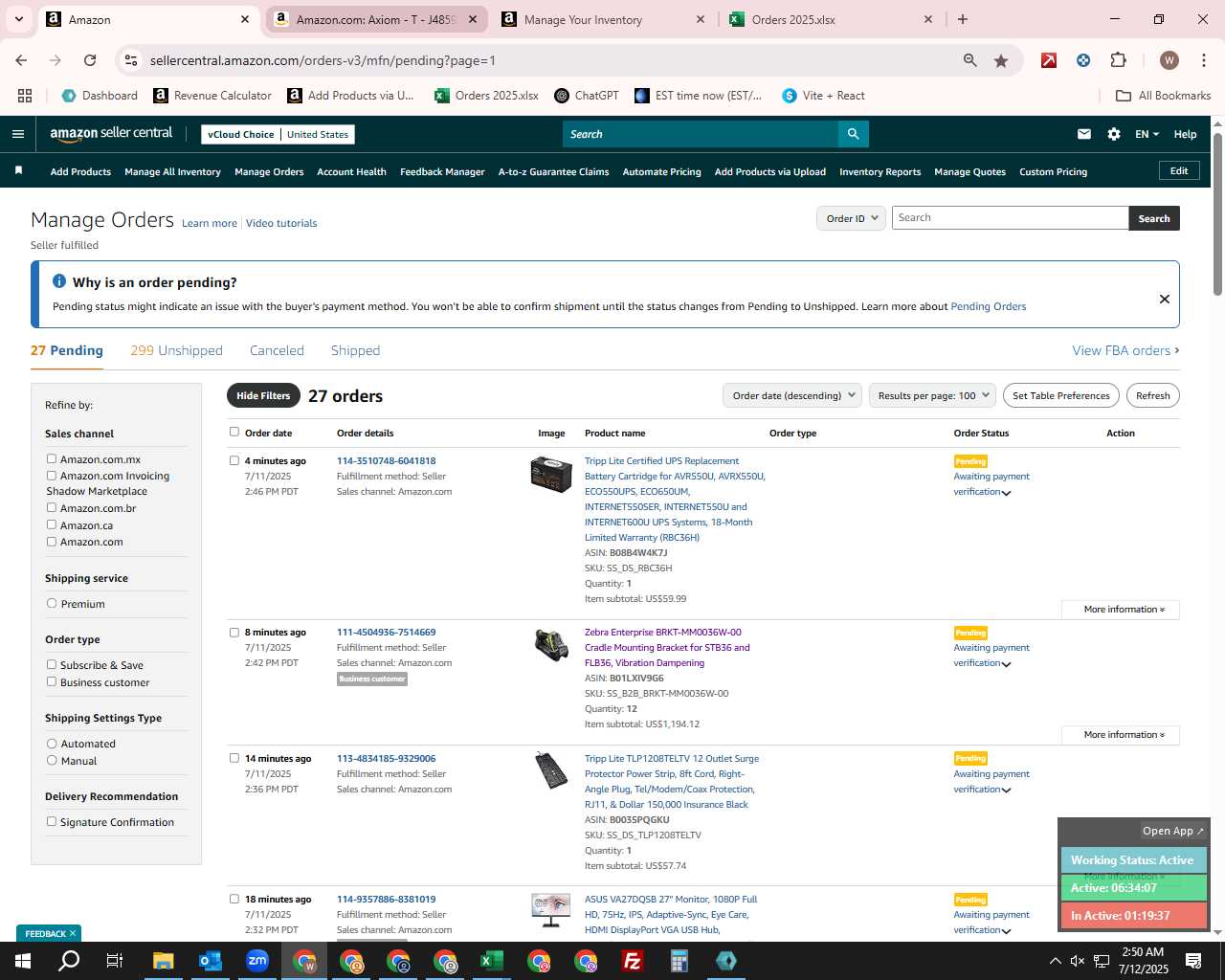Open the messages envelope icon
This screenshot has height=980, width=1225.
(1083, 134)
